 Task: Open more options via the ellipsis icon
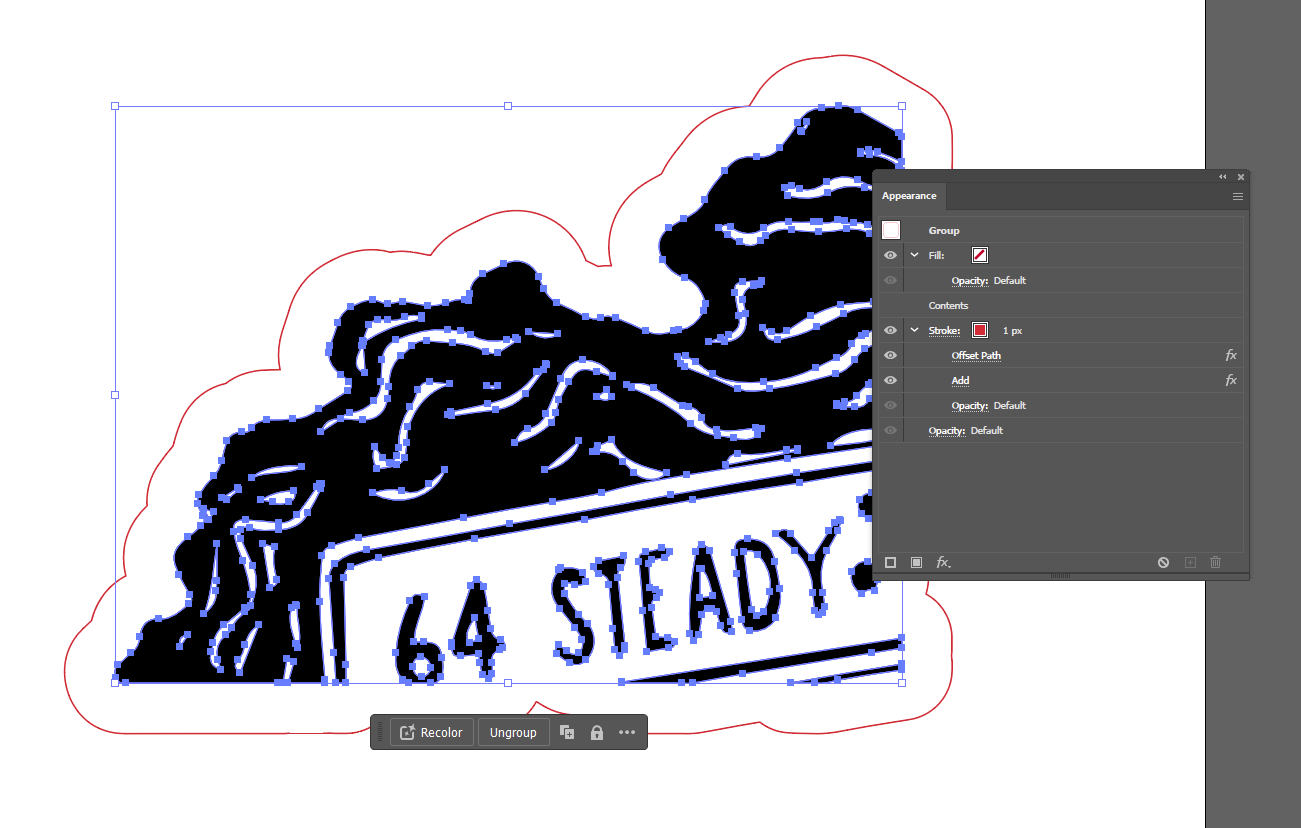(627, 732)
